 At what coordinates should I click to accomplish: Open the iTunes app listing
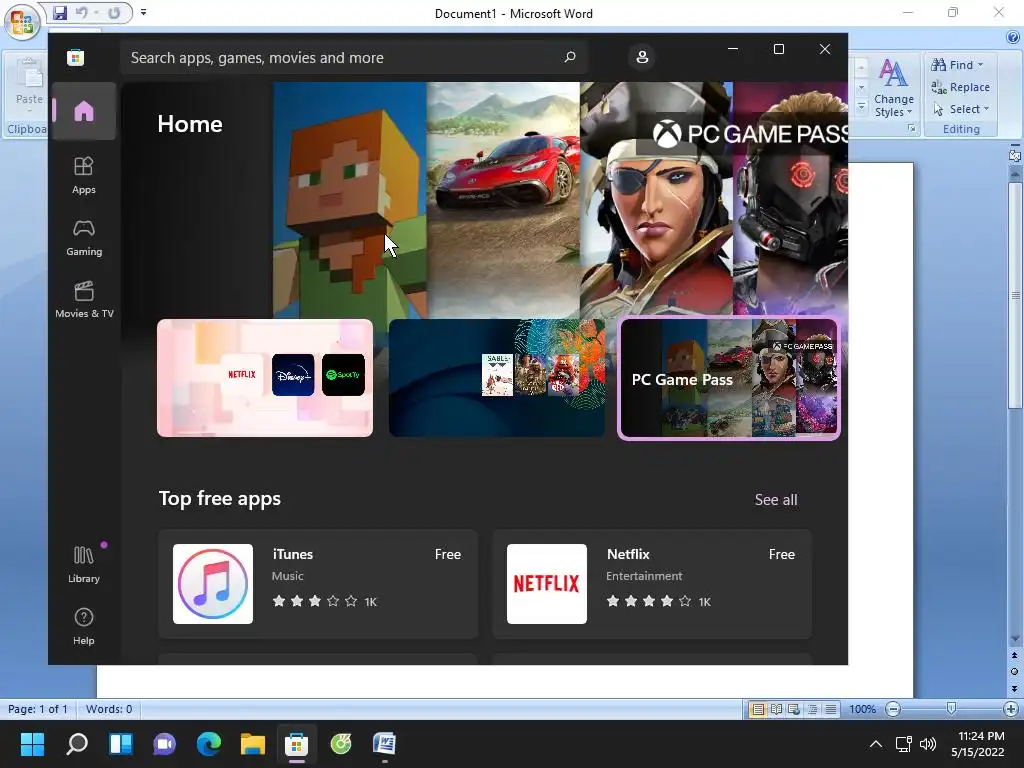[x=318, y=584]
